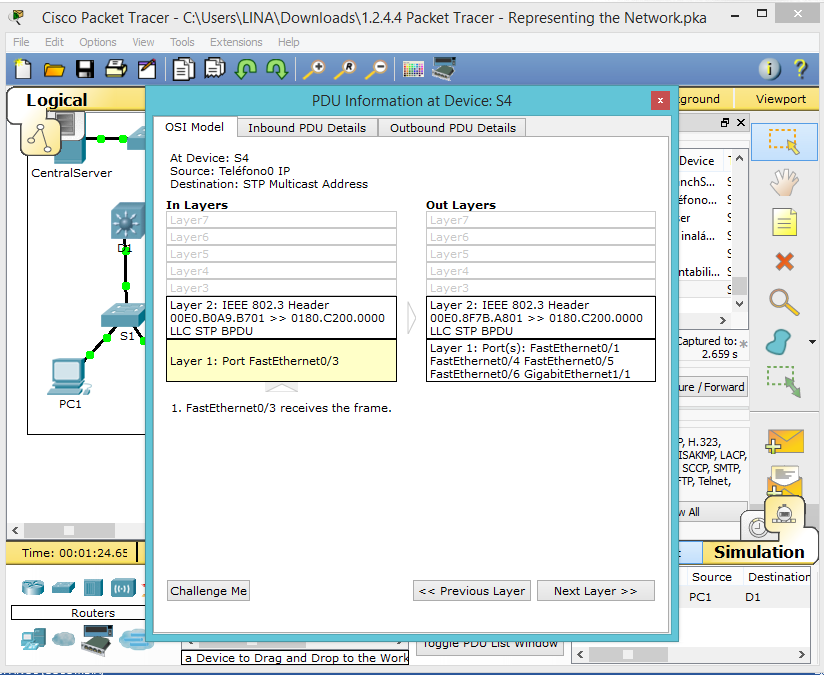This screenshot has width=824, height=675.
Task: Open network information with the i icon
Action: [770, 69]
